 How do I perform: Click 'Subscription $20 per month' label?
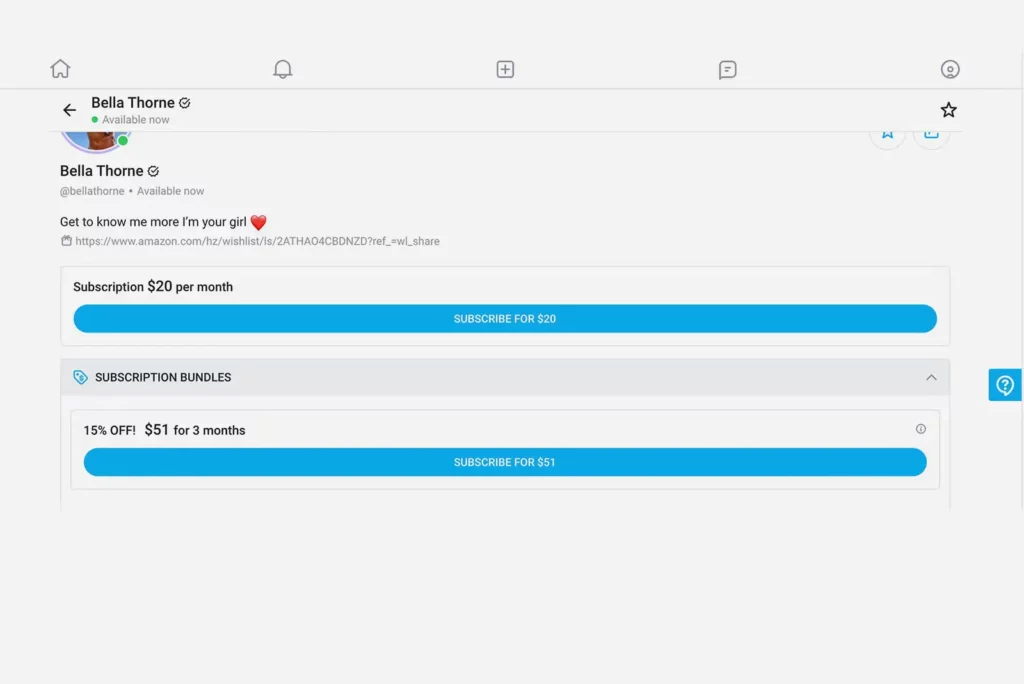pyautogui.click(x=153, y=286)
